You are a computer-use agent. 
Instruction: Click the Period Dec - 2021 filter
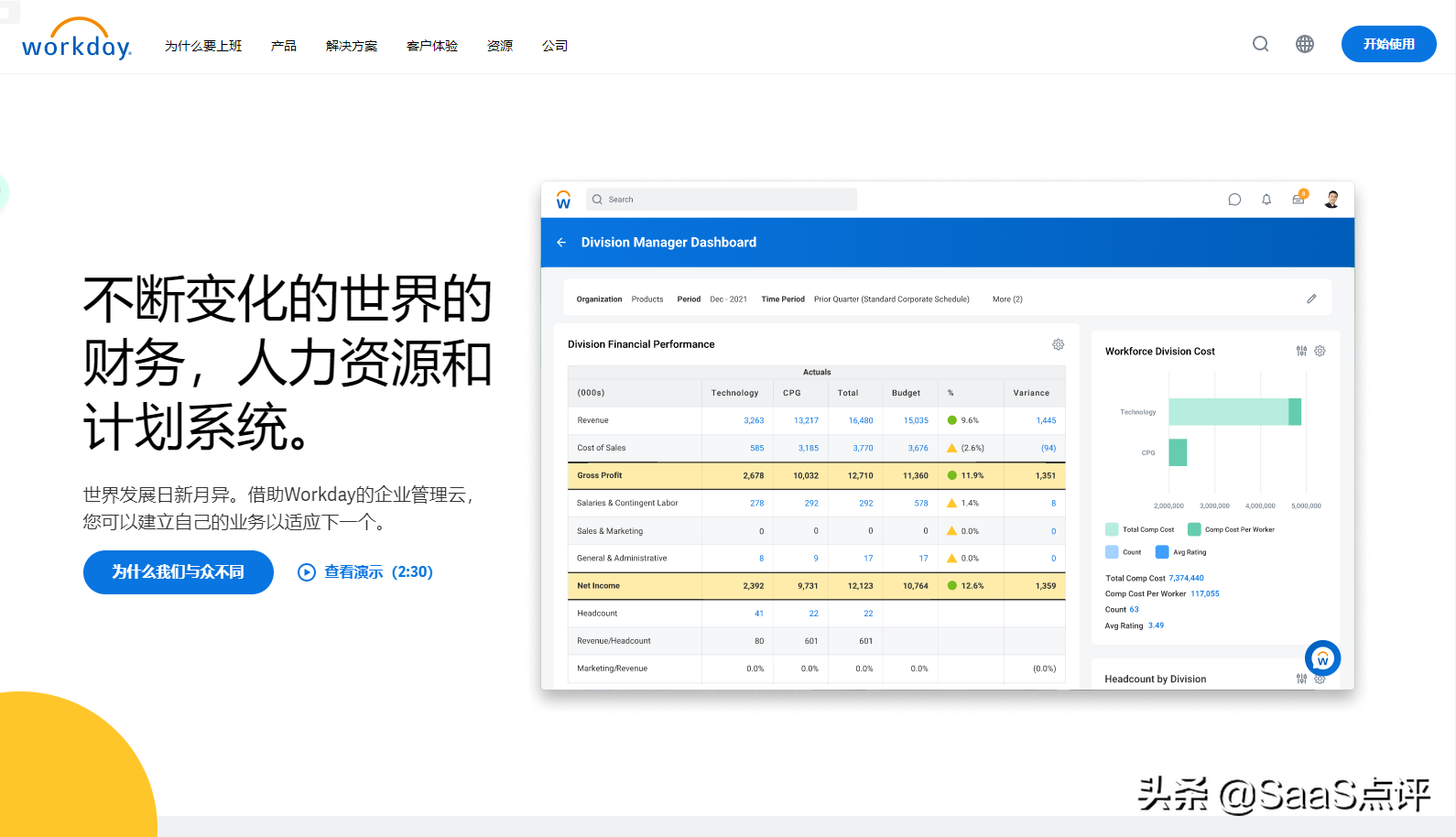[712, 299]
